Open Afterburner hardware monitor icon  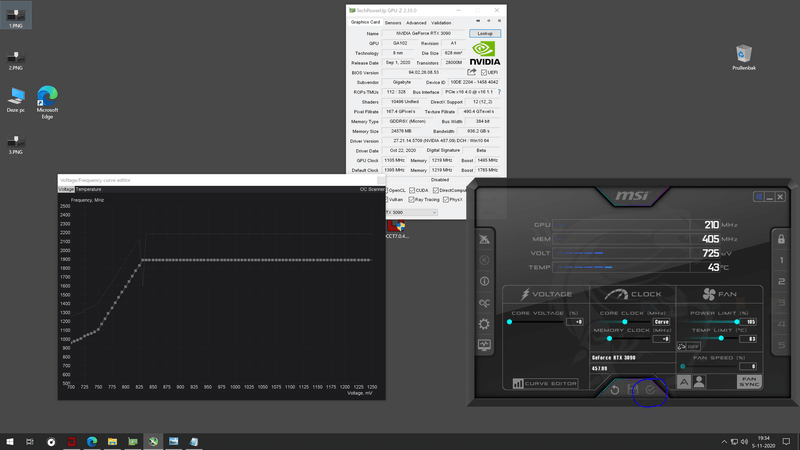pyautogui.click(x=484, y=345)
